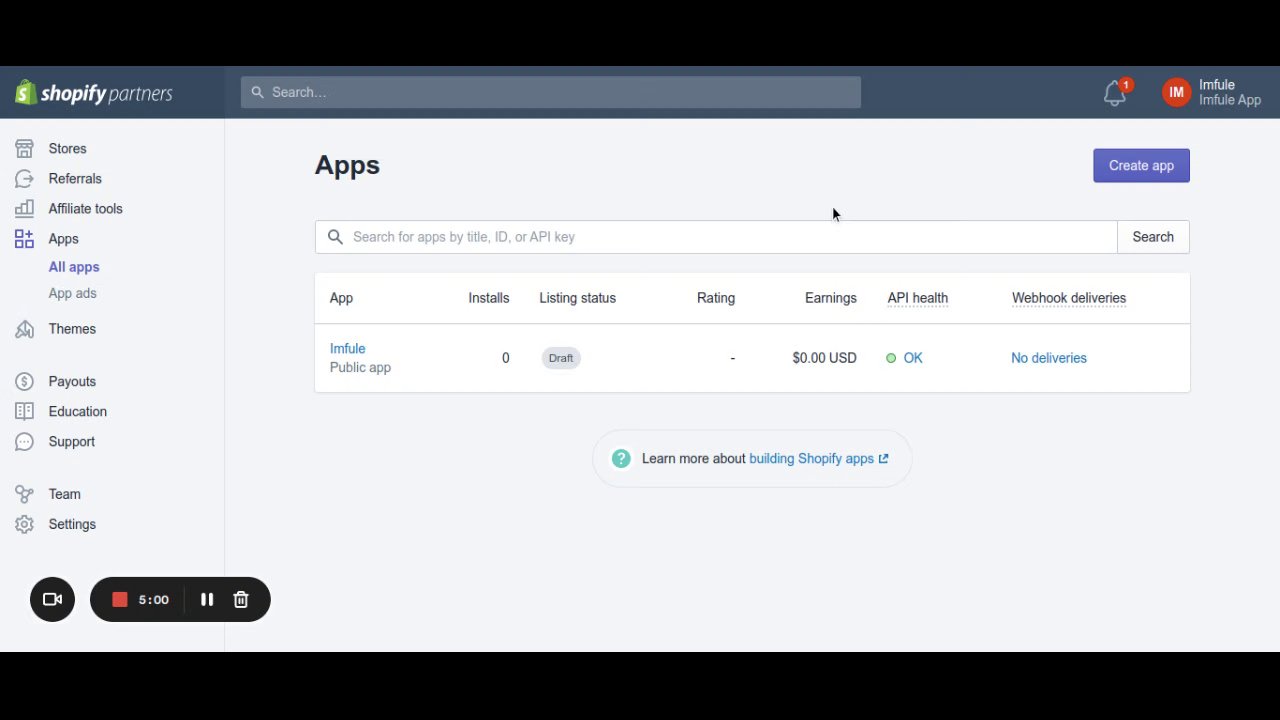Click the Shopify Partners logo
Screen dimensions: 1280x720
pyautogui.click(x=94, y=93)
